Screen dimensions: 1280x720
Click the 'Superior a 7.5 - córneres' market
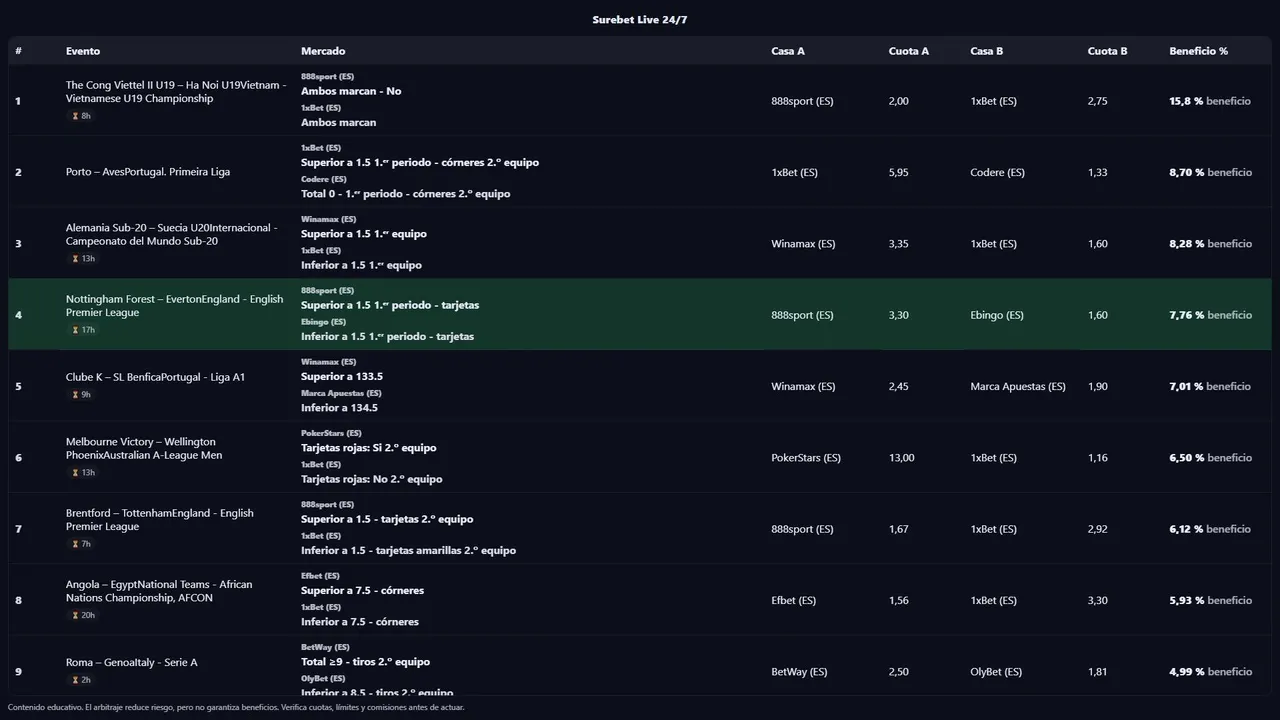click(x=362, y=591)
